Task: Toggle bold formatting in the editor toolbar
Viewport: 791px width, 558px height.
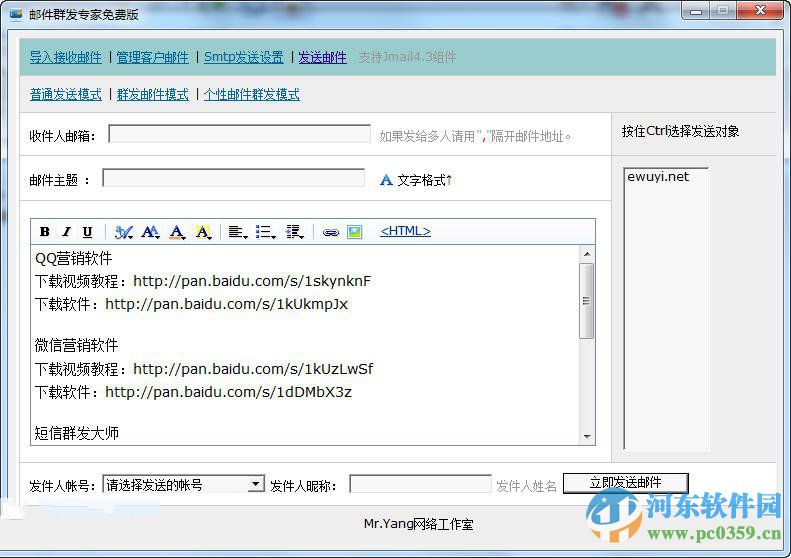Action: (44, 232)
